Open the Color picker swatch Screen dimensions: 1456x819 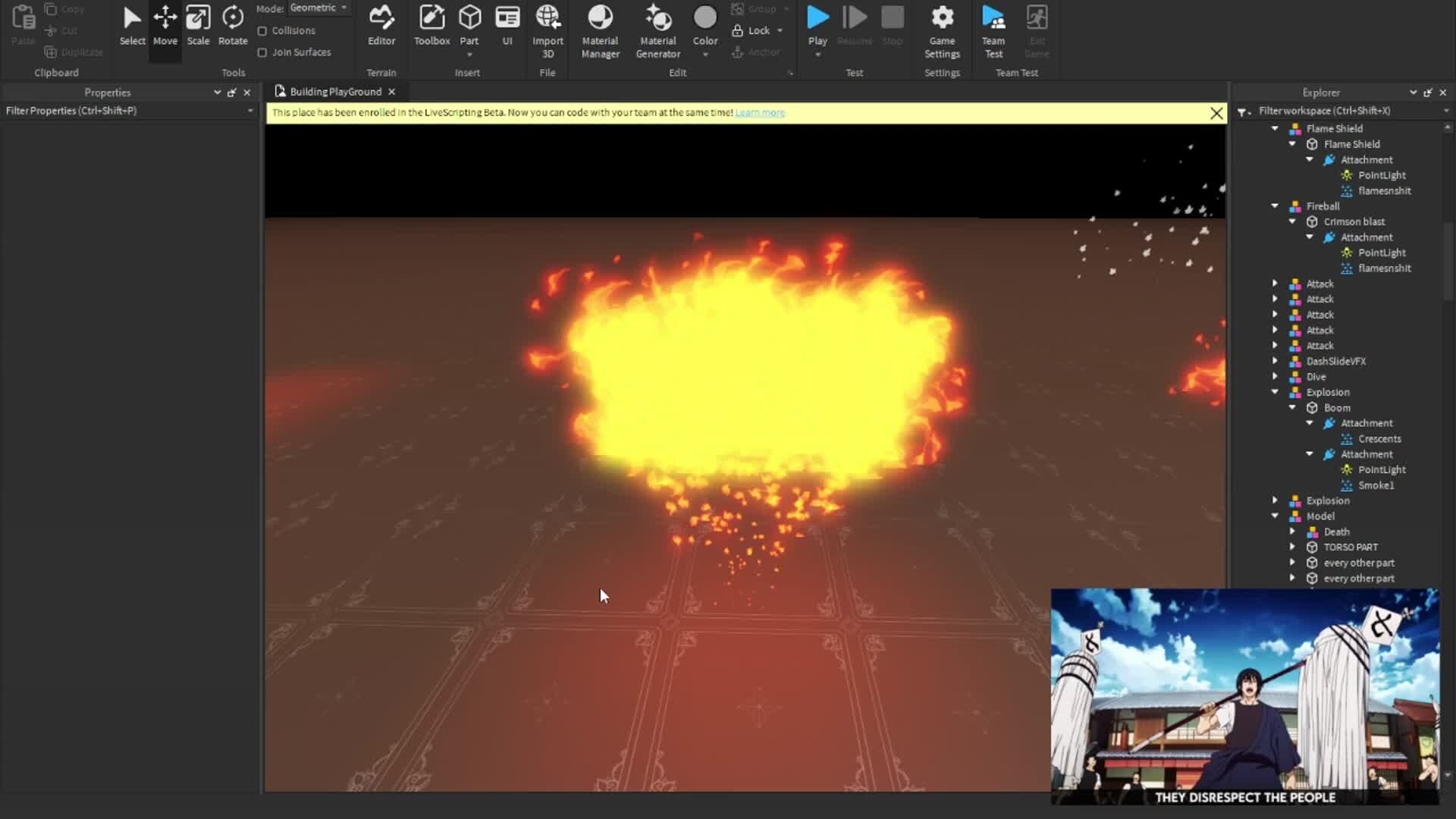coord(704,18)
